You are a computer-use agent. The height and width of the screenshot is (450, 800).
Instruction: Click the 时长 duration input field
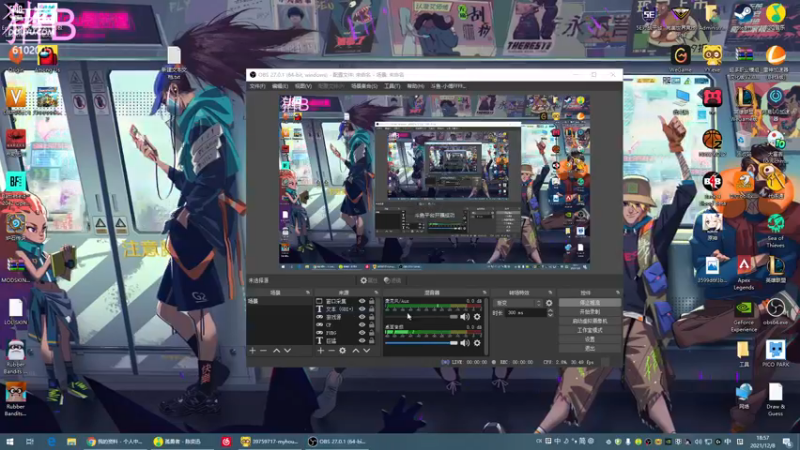pos(526,312)
